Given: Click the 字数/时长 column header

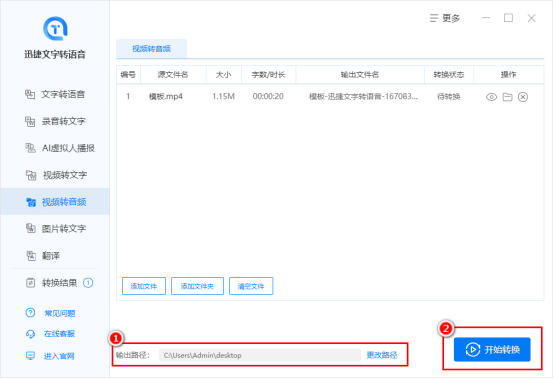Looking at the screenshot, I should (x=268, y=75).
